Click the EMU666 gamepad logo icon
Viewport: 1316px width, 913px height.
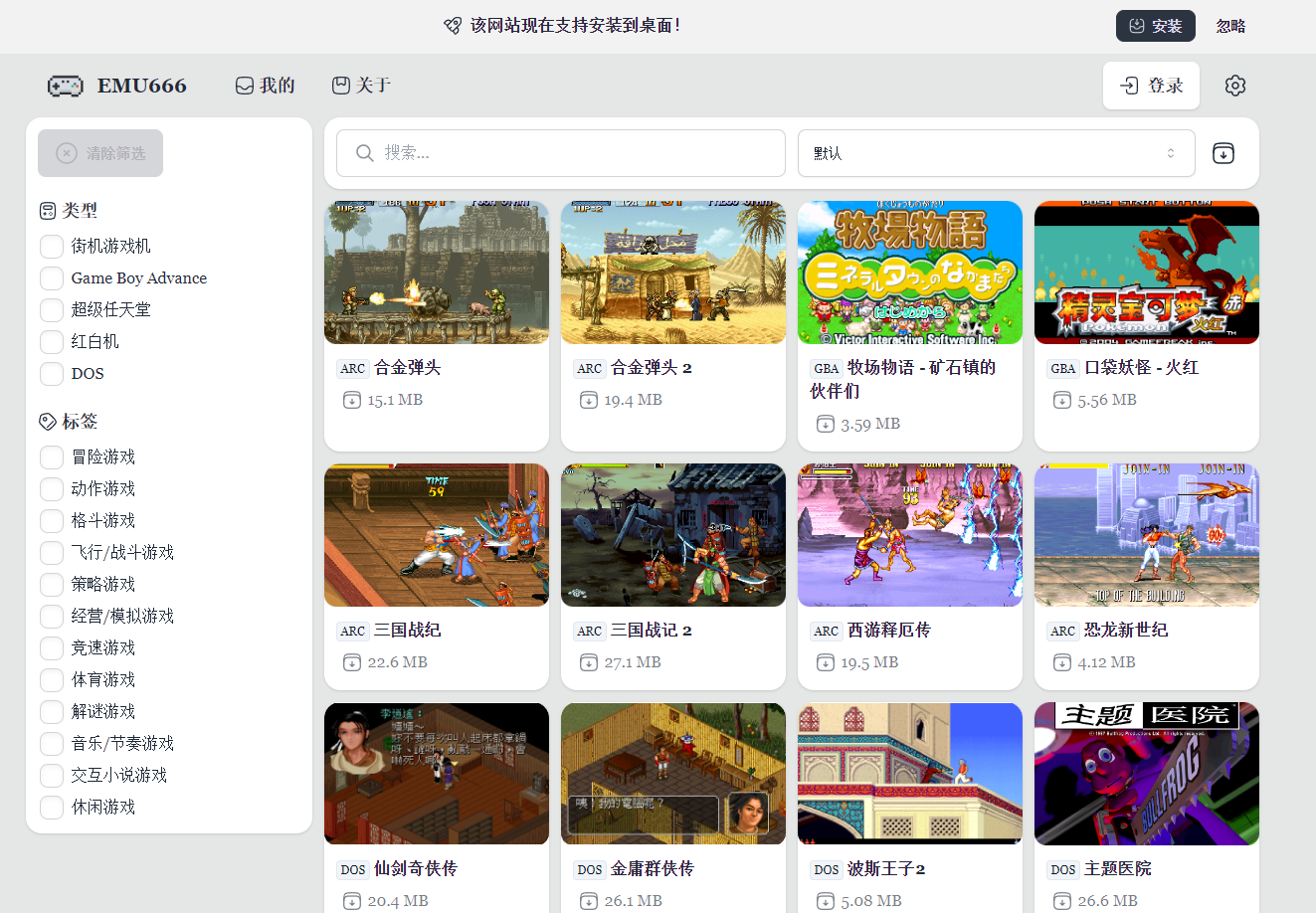click(x=66, y=86)
